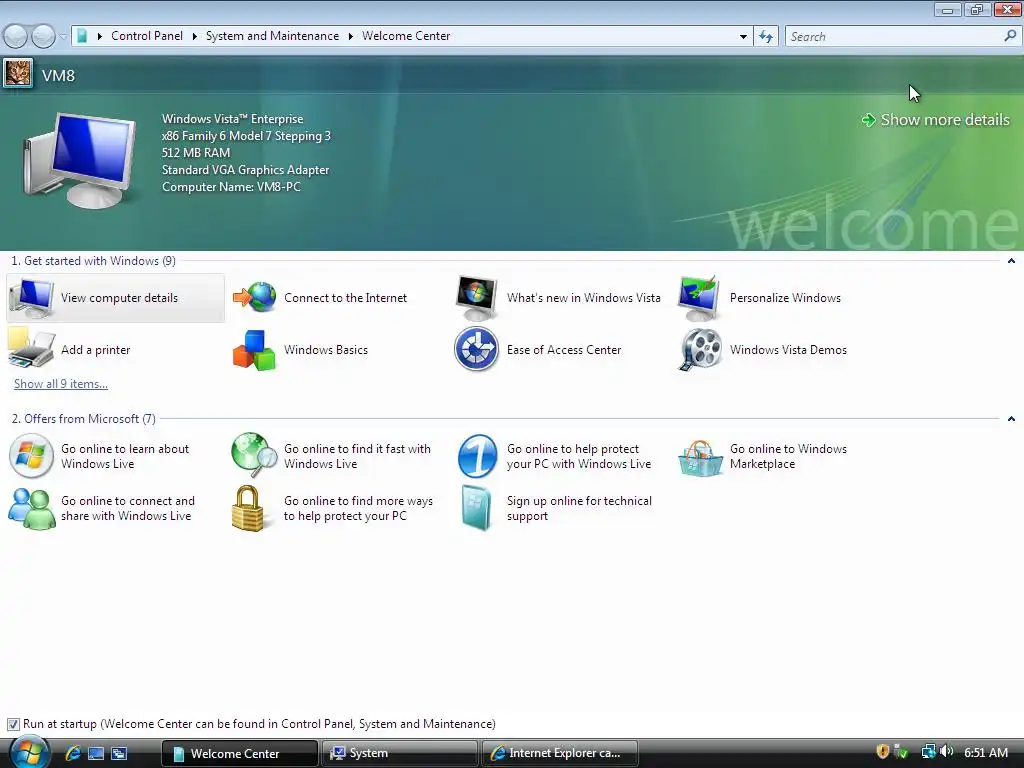Click the Windows Vista Enterprise text
Image resolution: width=1024 pixels, height=768 pixels.
coord(232,119)
